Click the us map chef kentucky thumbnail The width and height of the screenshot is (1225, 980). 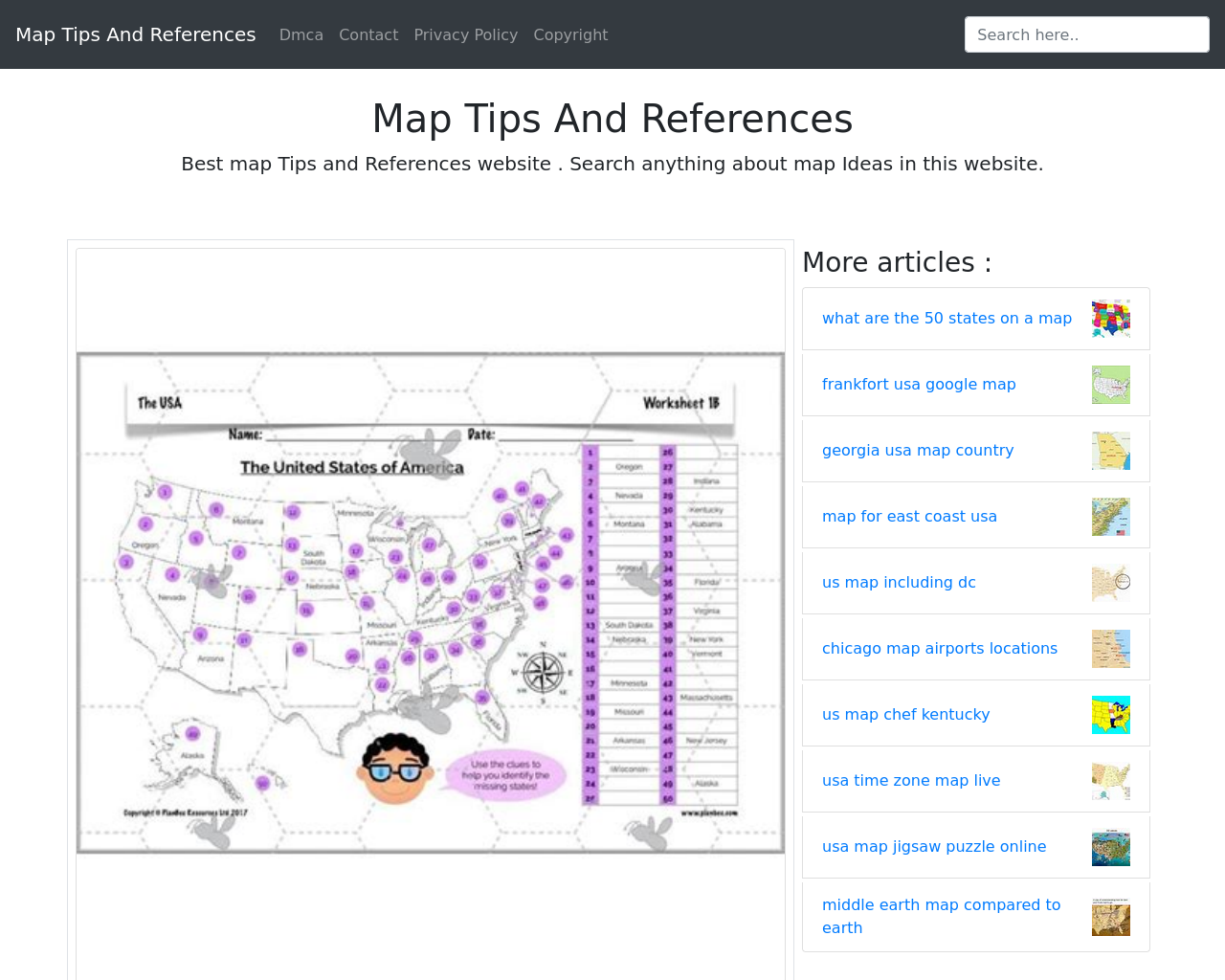click(x=1111, y=715)
